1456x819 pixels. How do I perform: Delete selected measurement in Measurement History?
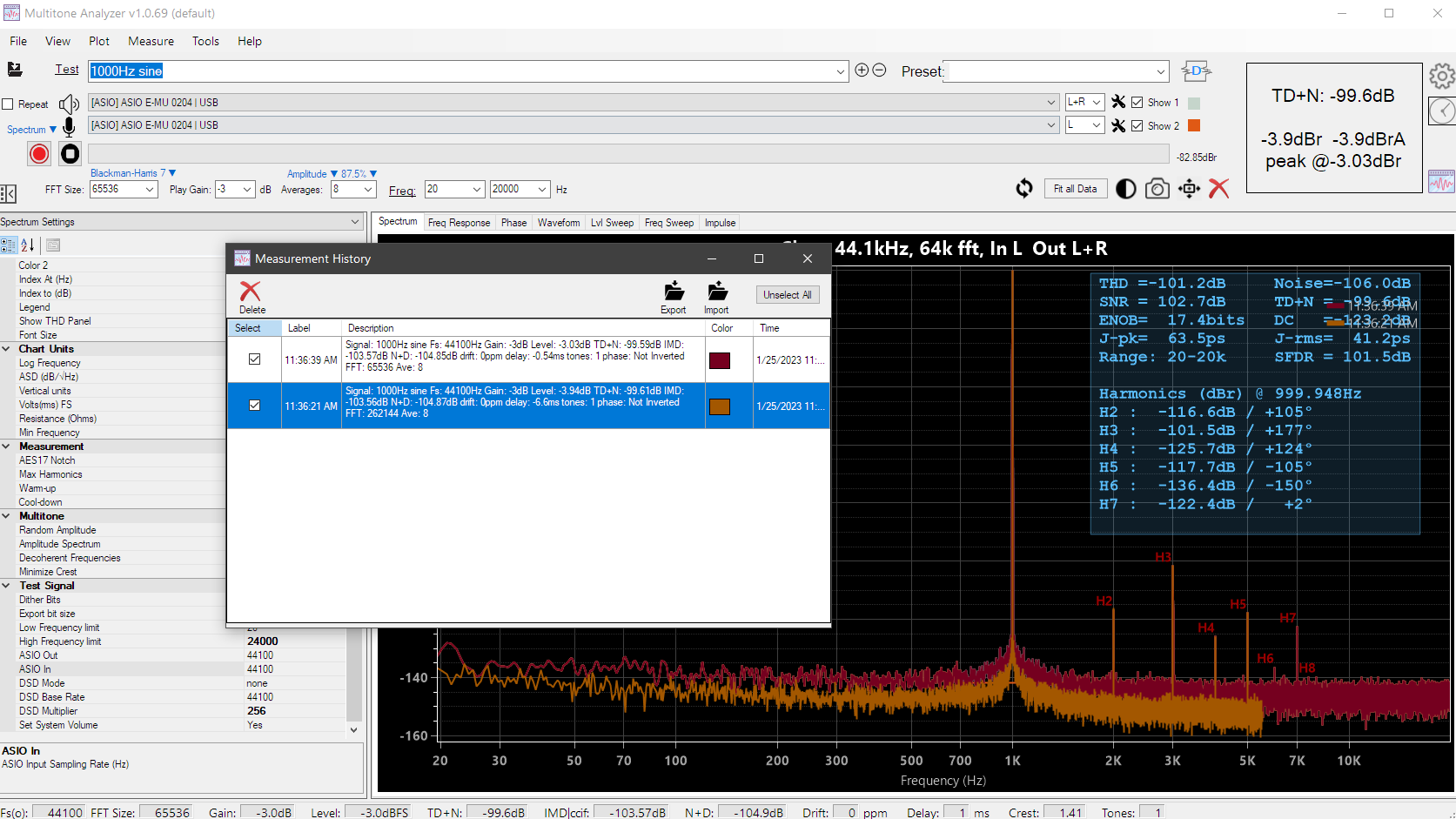pos(251,297)
